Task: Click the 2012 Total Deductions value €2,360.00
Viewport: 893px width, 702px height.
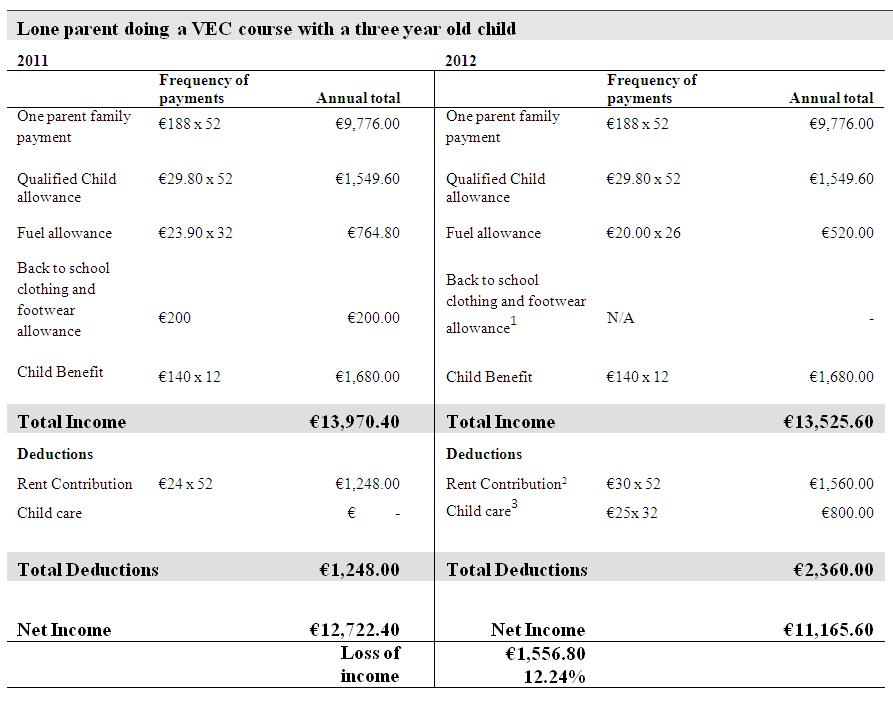Action: coord(834,569)
